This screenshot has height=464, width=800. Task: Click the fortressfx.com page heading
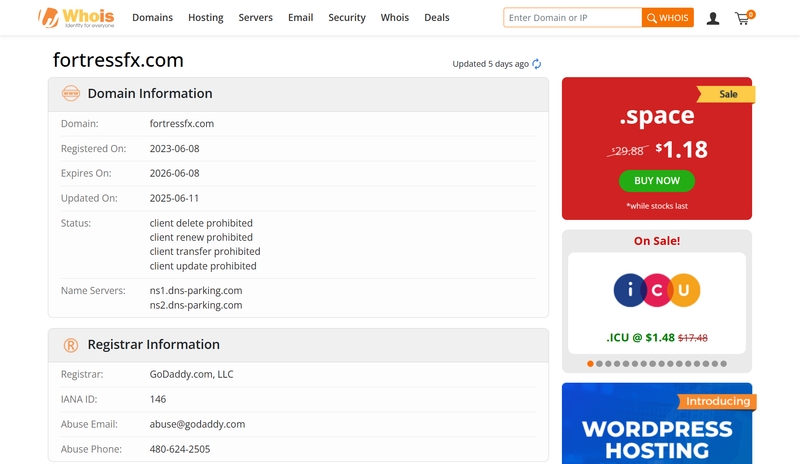(118, 60)
